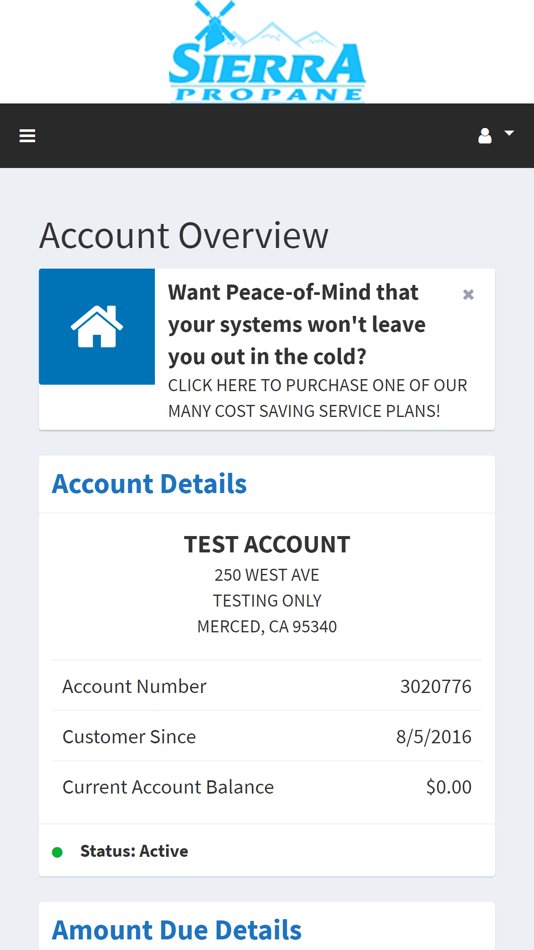
Task: Click the Sierra Propane logo
Action: pos(267,51)
